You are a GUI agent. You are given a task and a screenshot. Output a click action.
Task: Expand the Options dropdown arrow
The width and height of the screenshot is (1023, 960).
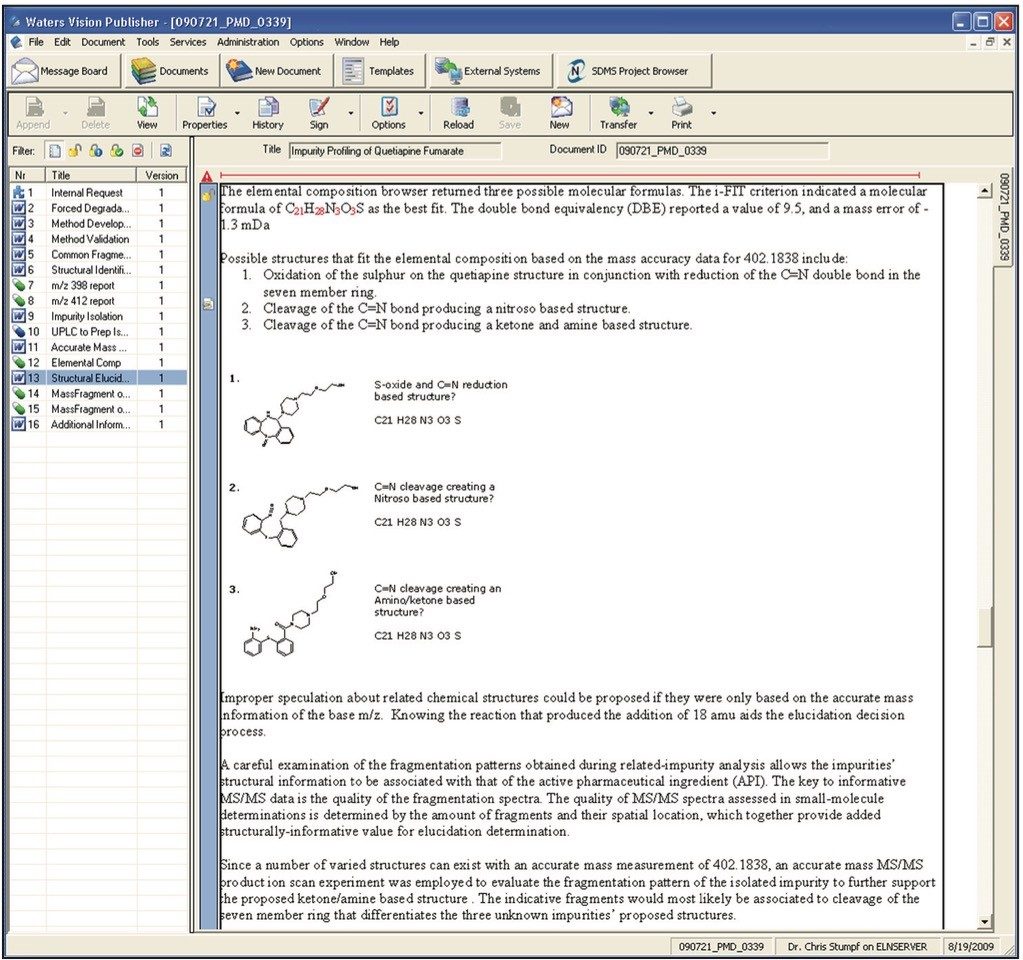(419, 113)
